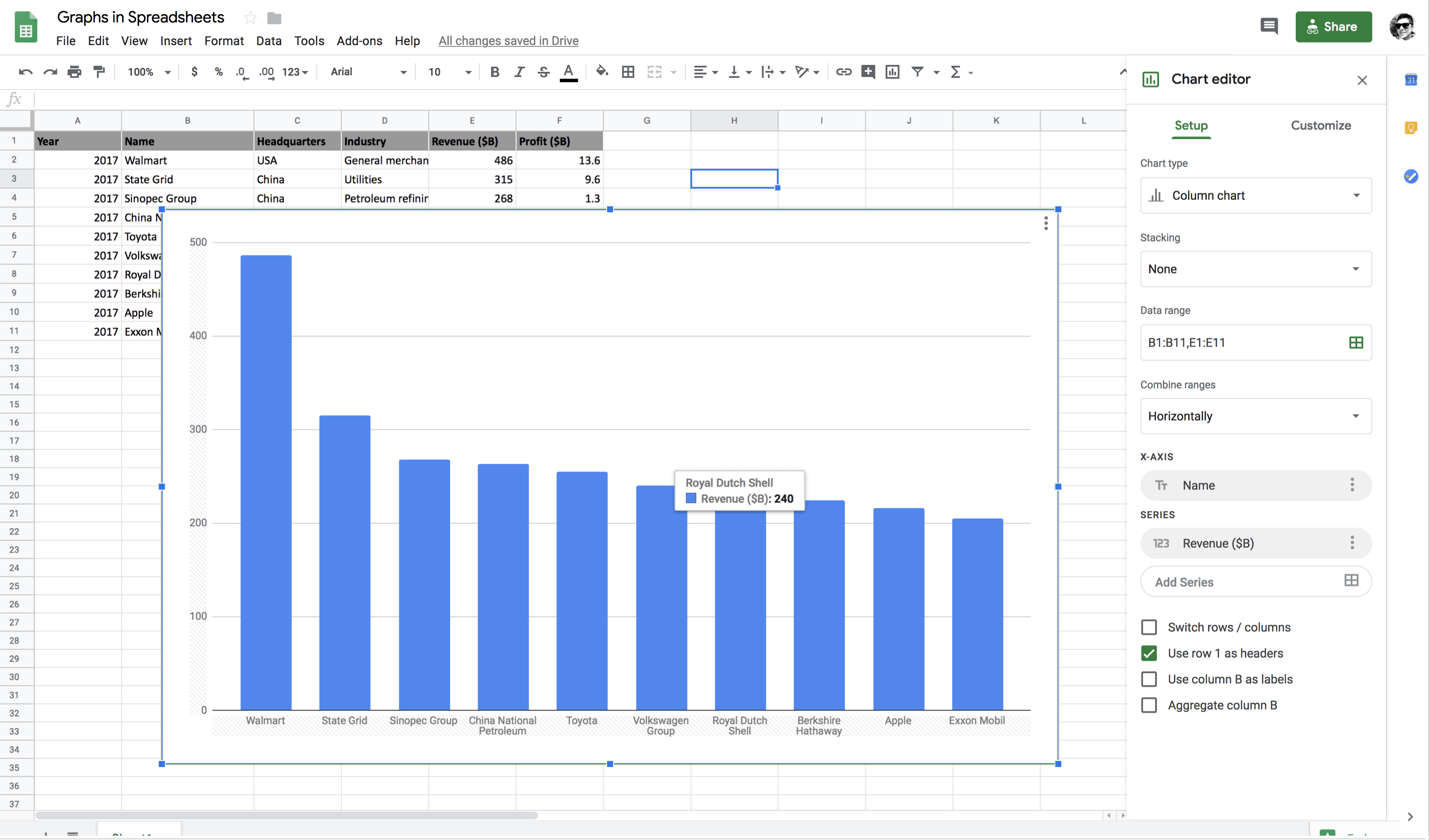Open Google Keep side panel icon
The image size is (1429, 840).
point(1411,128)
